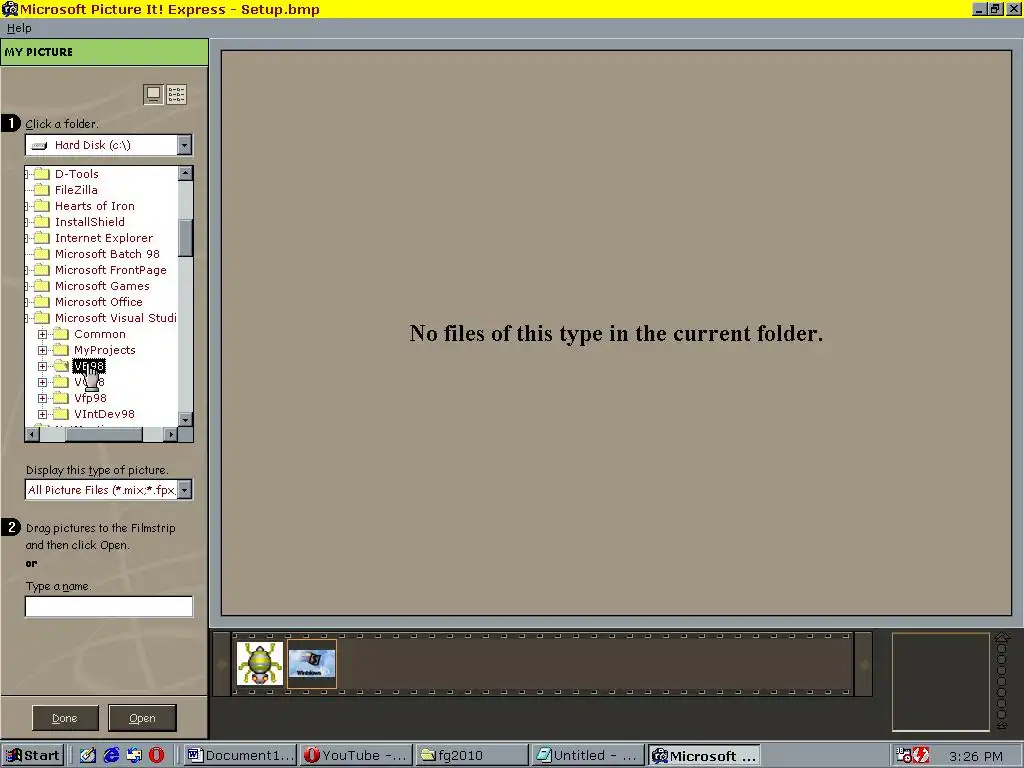Click the Type a name input field
1024x768 pixels.
coord(109,606)
